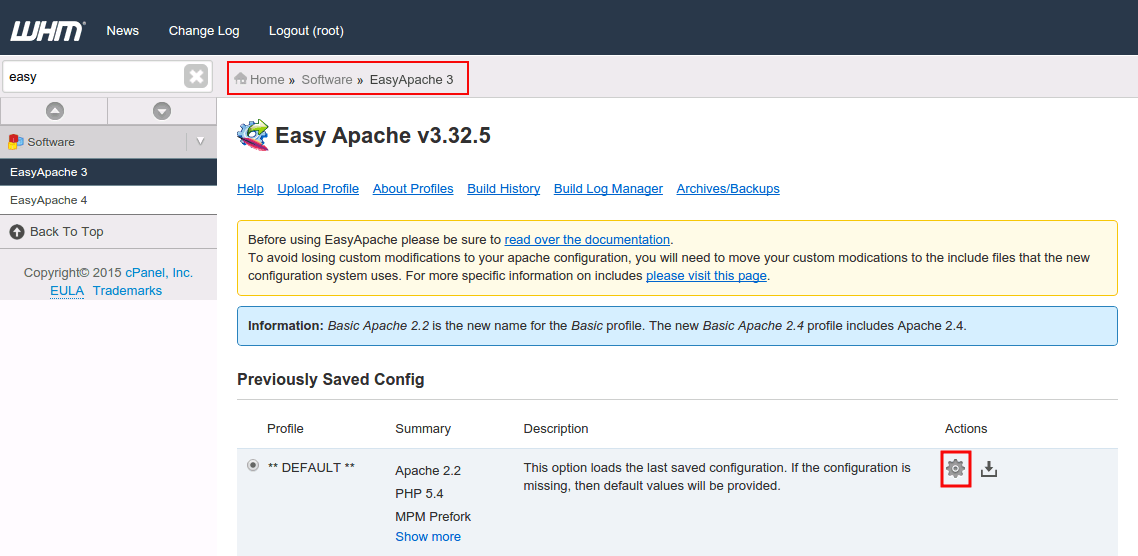Click the Software breadcrumb link
This screenshot has width=1138, height=556.
tap(327, 79)
